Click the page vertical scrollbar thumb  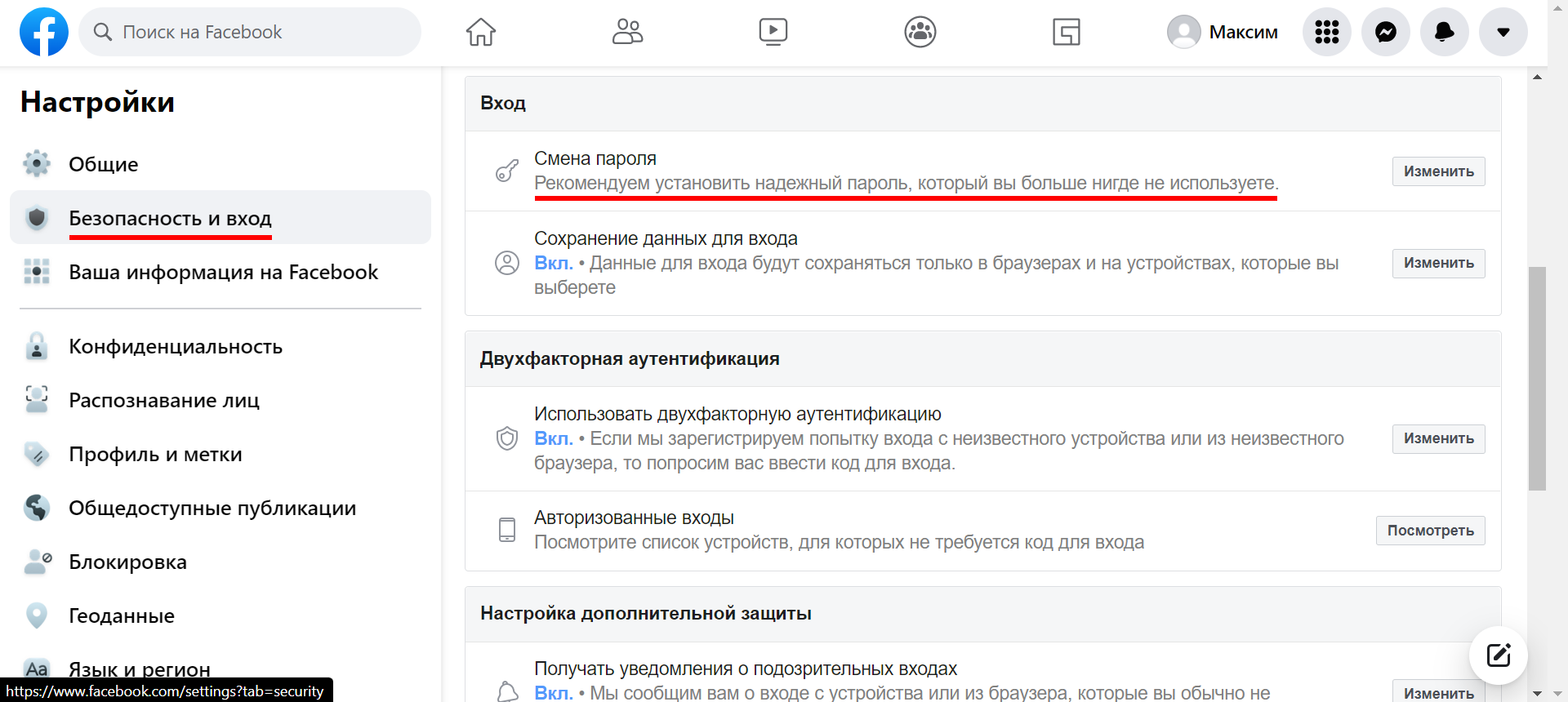pyautogui.click(x=1537, y=379)
